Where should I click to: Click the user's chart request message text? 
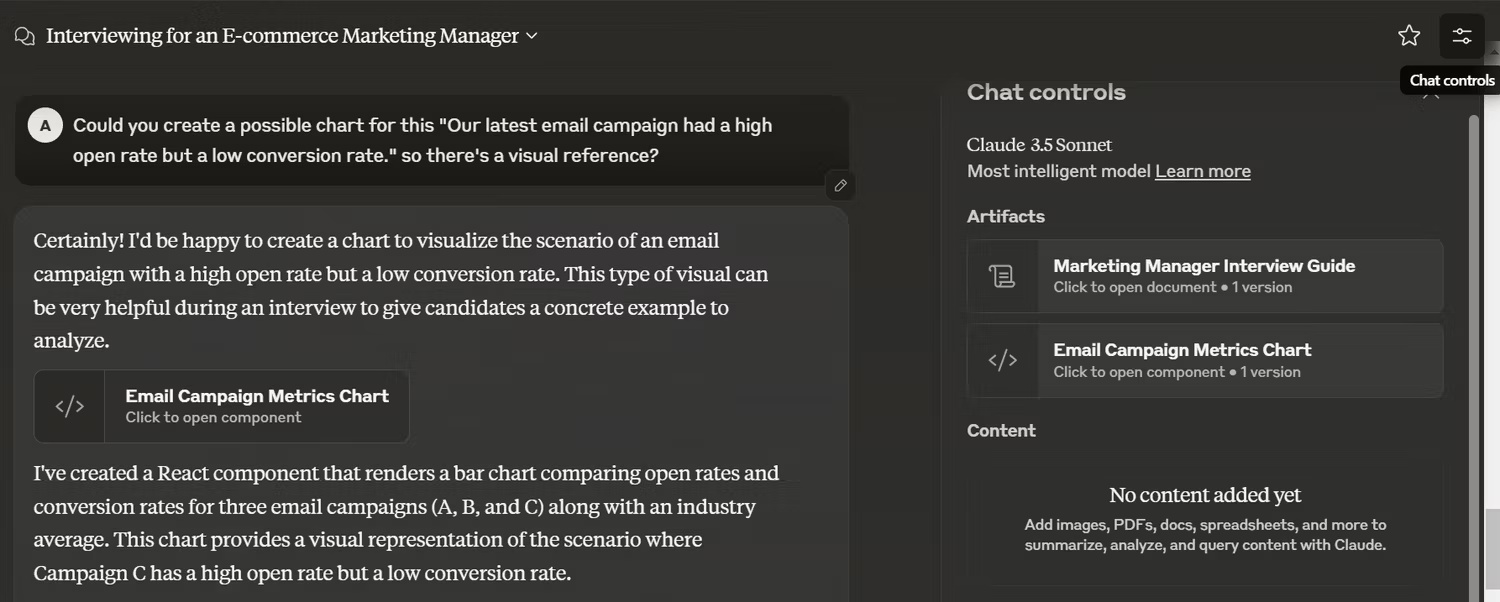[x=422, y=140]
